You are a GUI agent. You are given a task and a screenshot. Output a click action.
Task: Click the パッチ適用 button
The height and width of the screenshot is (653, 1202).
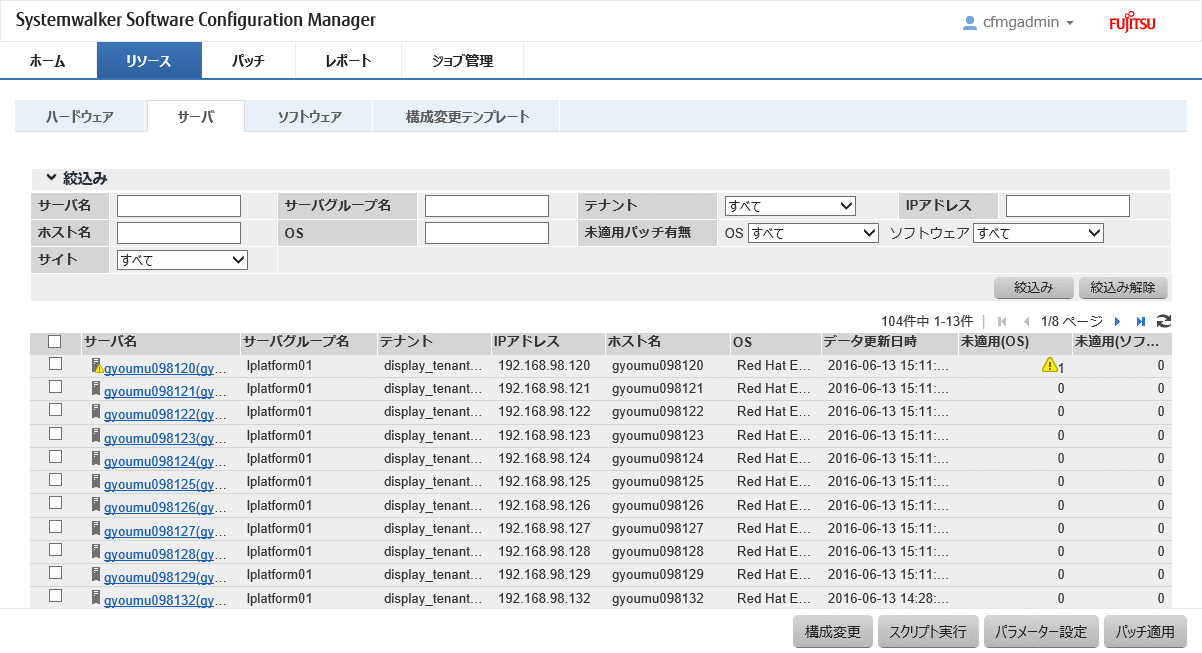pyautogui.click(x=1144, y=632)
